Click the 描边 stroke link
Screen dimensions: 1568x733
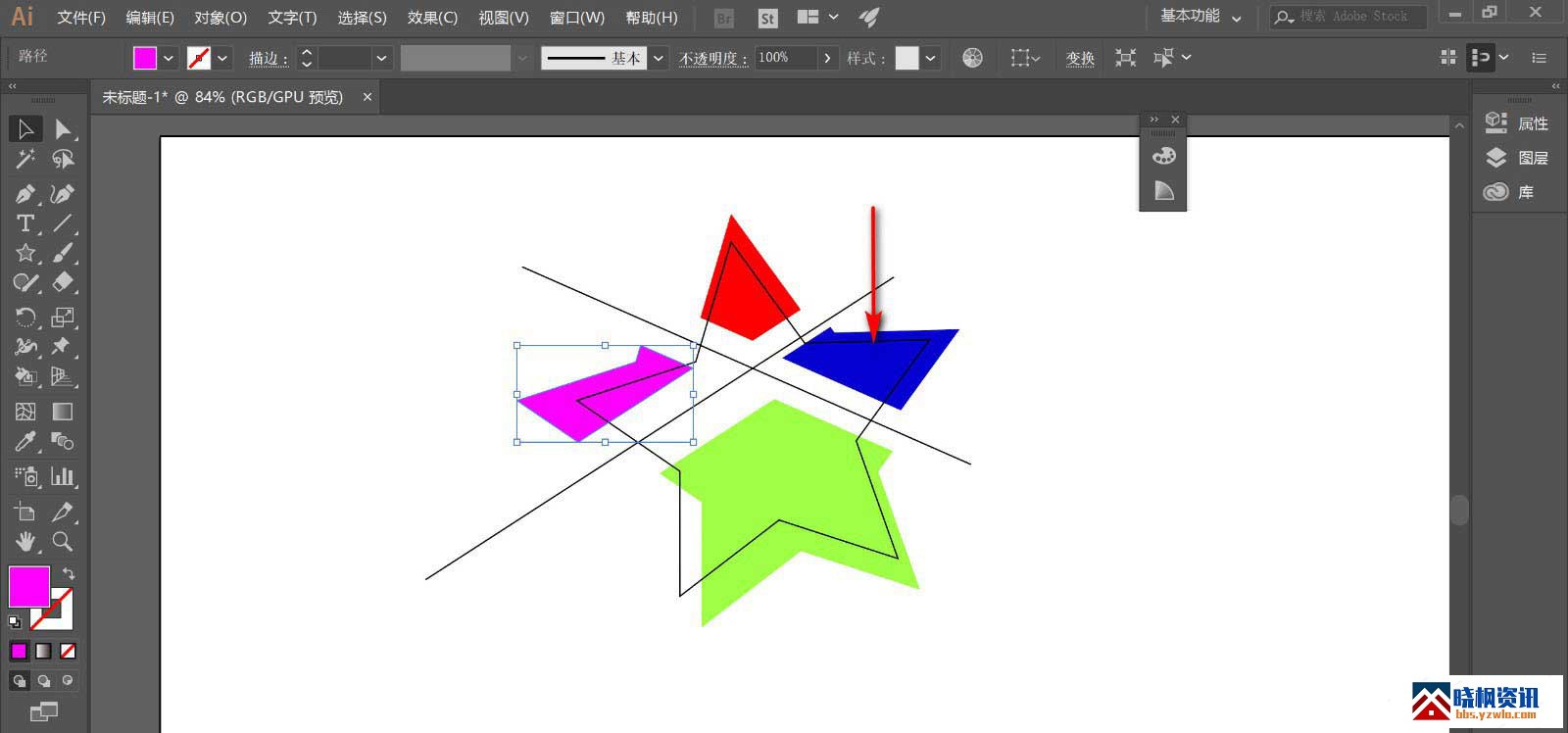tap(267, 59)
